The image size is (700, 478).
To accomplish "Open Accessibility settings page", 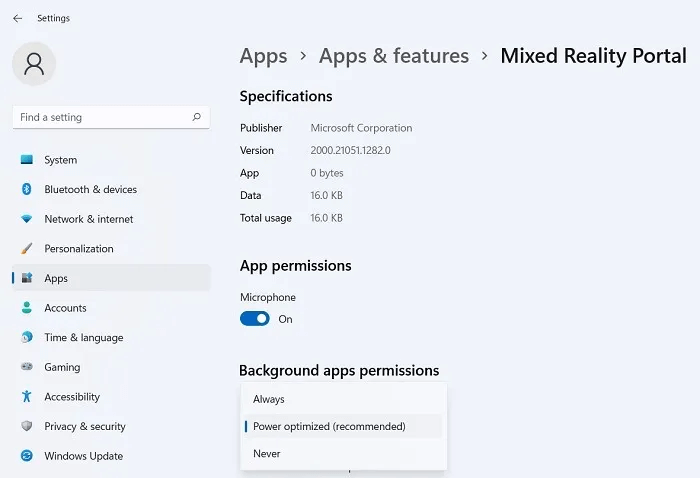I will tap(72, 397).
